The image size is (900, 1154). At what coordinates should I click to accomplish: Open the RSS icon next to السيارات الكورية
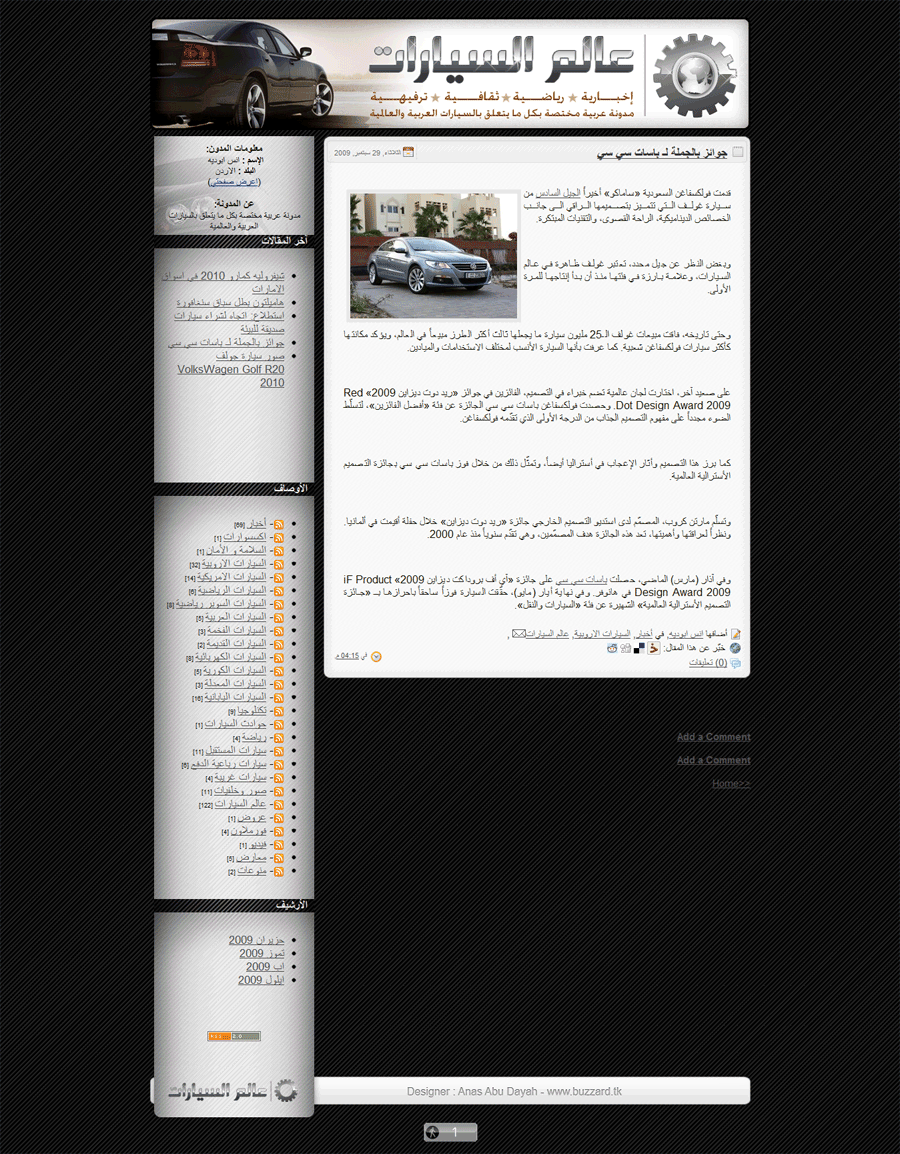[279, 671]
